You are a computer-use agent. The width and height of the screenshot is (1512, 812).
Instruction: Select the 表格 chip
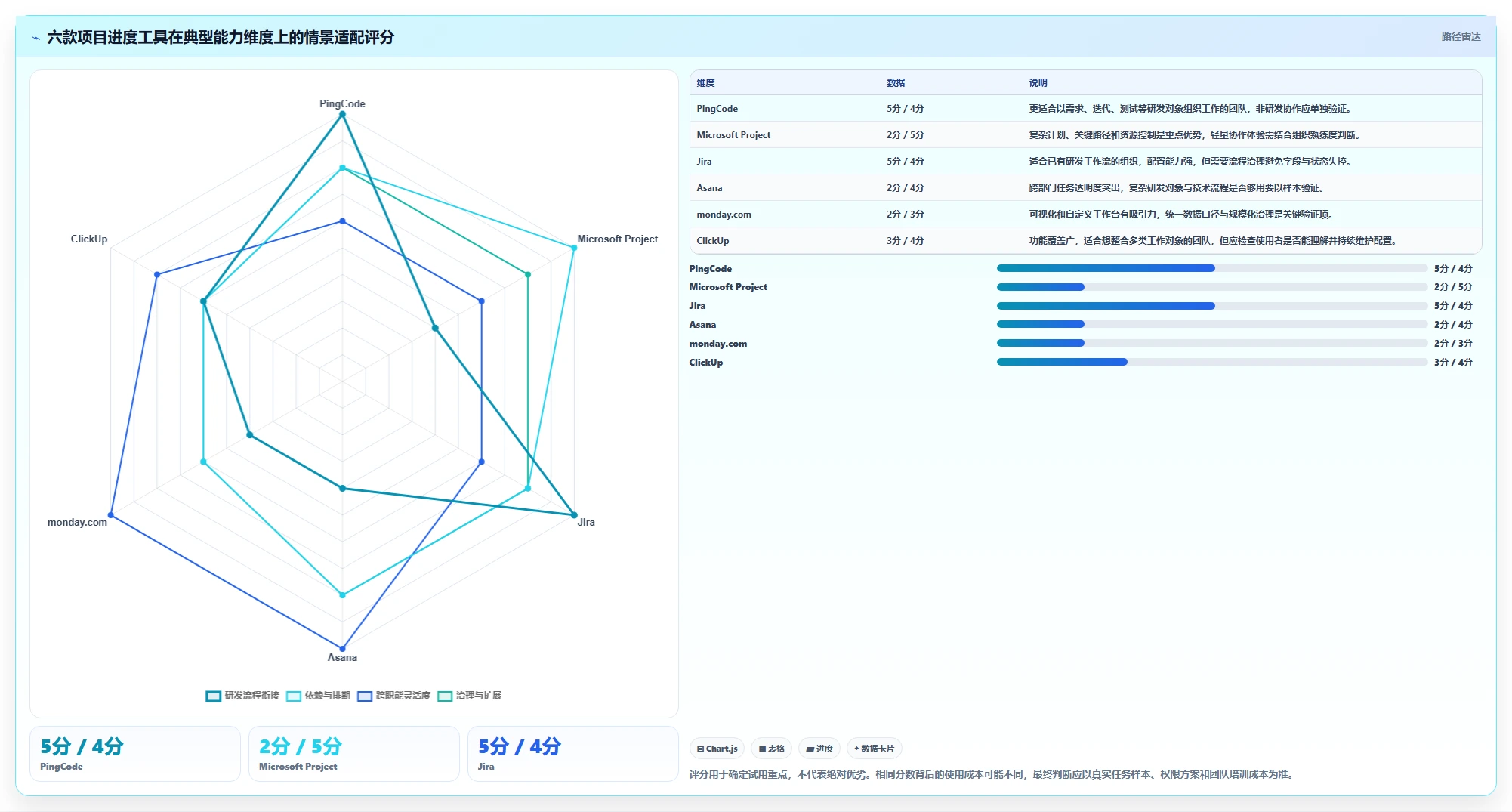(x=771, y=749)
